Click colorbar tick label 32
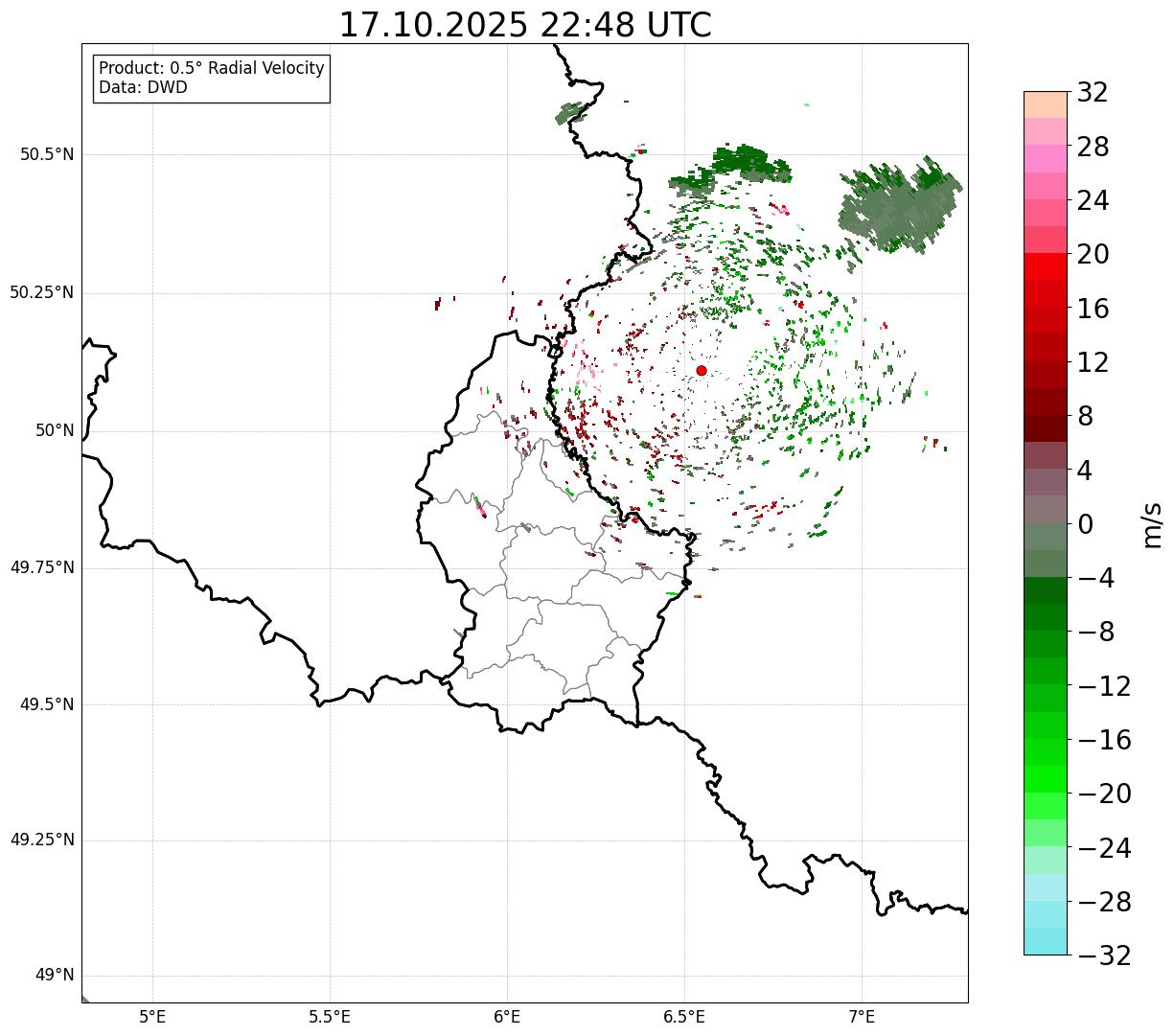Screen dimensions: 1174x1036 (1093, 93)
